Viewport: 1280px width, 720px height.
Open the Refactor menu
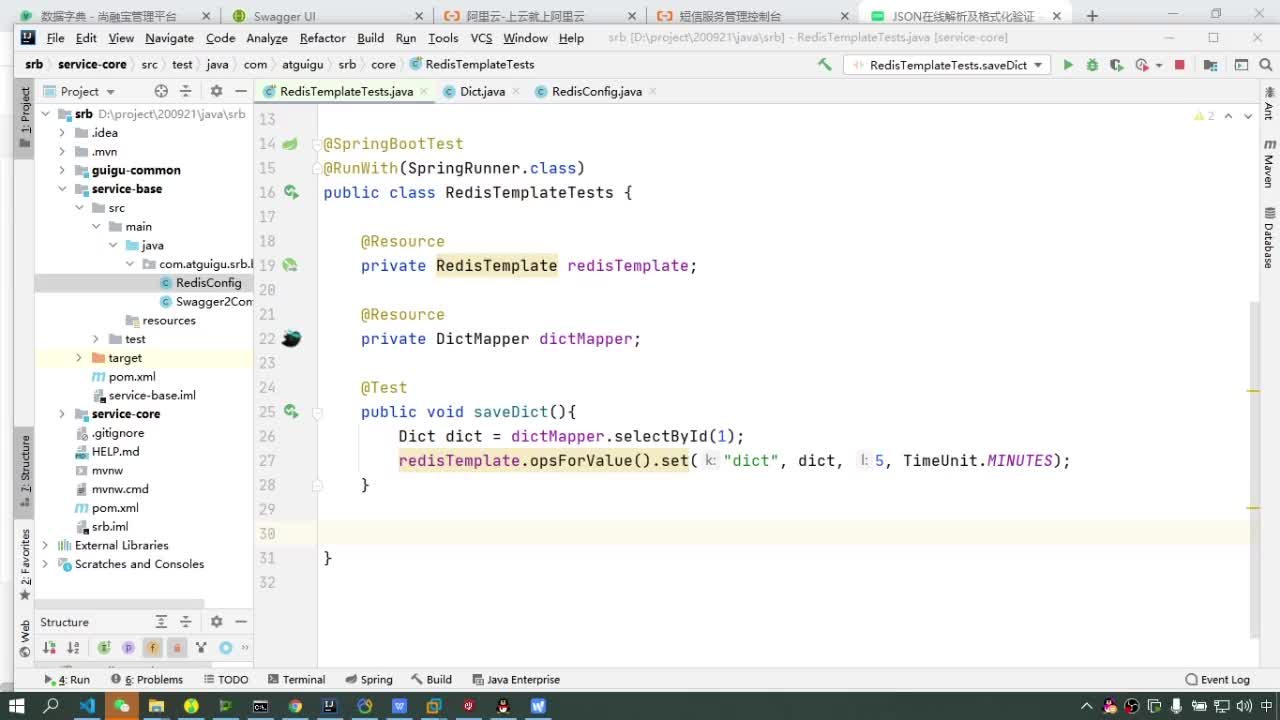pyautogui.click(x=322, y=38)
